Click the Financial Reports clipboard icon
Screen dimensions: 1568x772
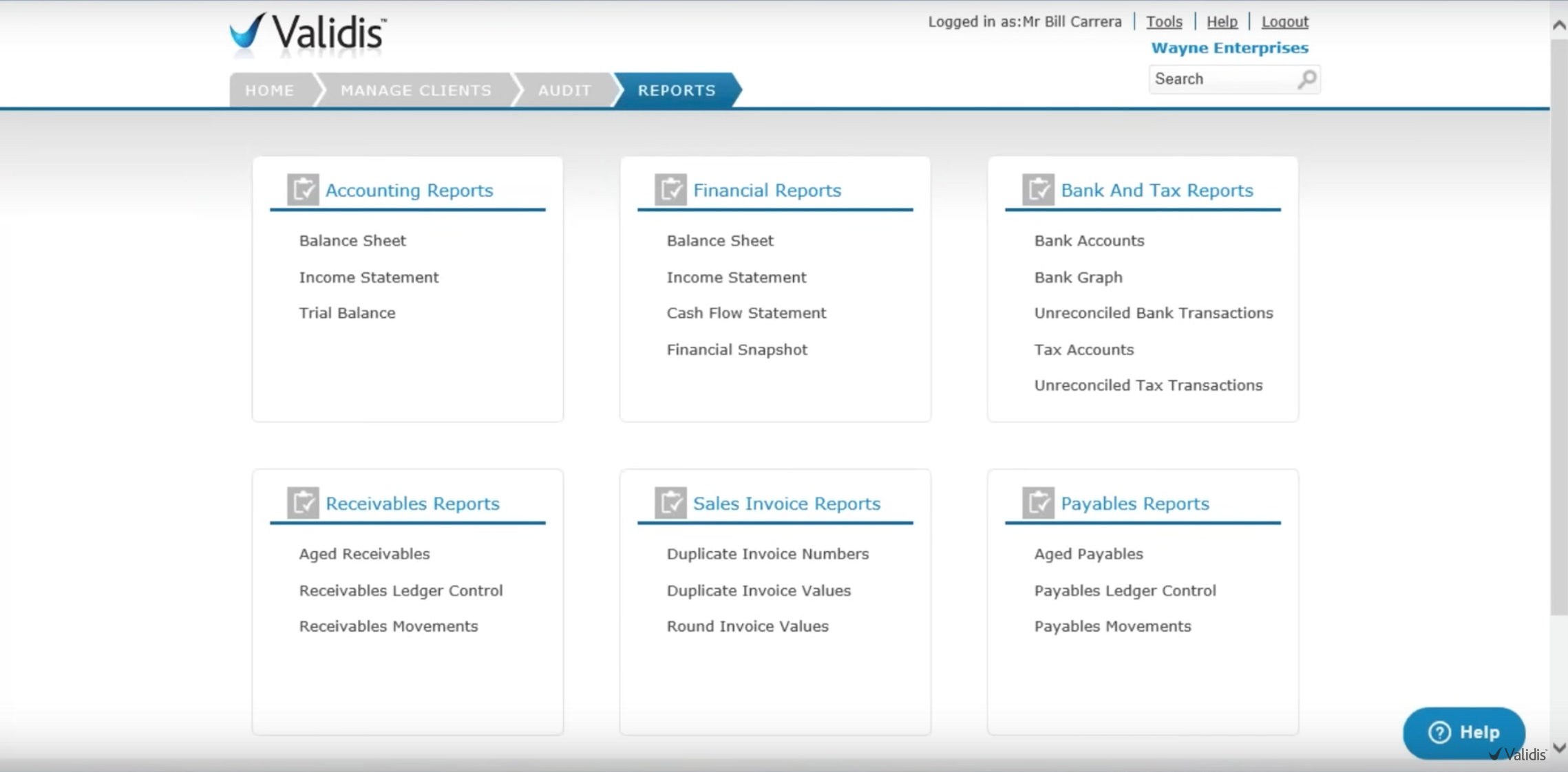(x=671, y=190)
